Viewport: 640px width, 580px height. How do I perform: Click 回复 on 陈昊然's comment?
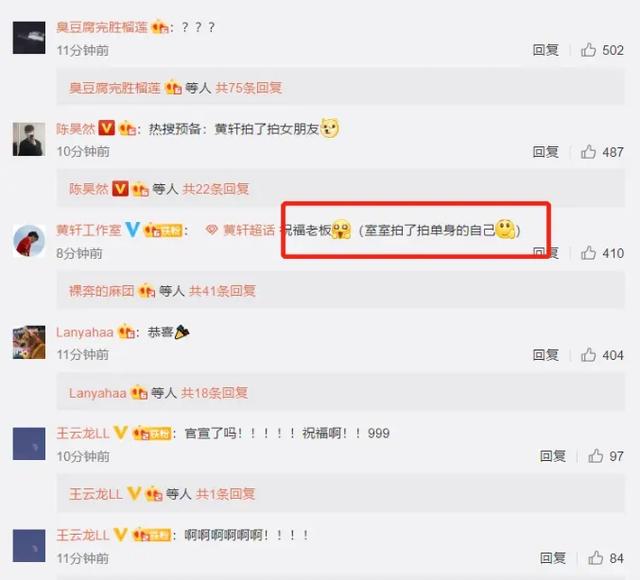point(545,152)
